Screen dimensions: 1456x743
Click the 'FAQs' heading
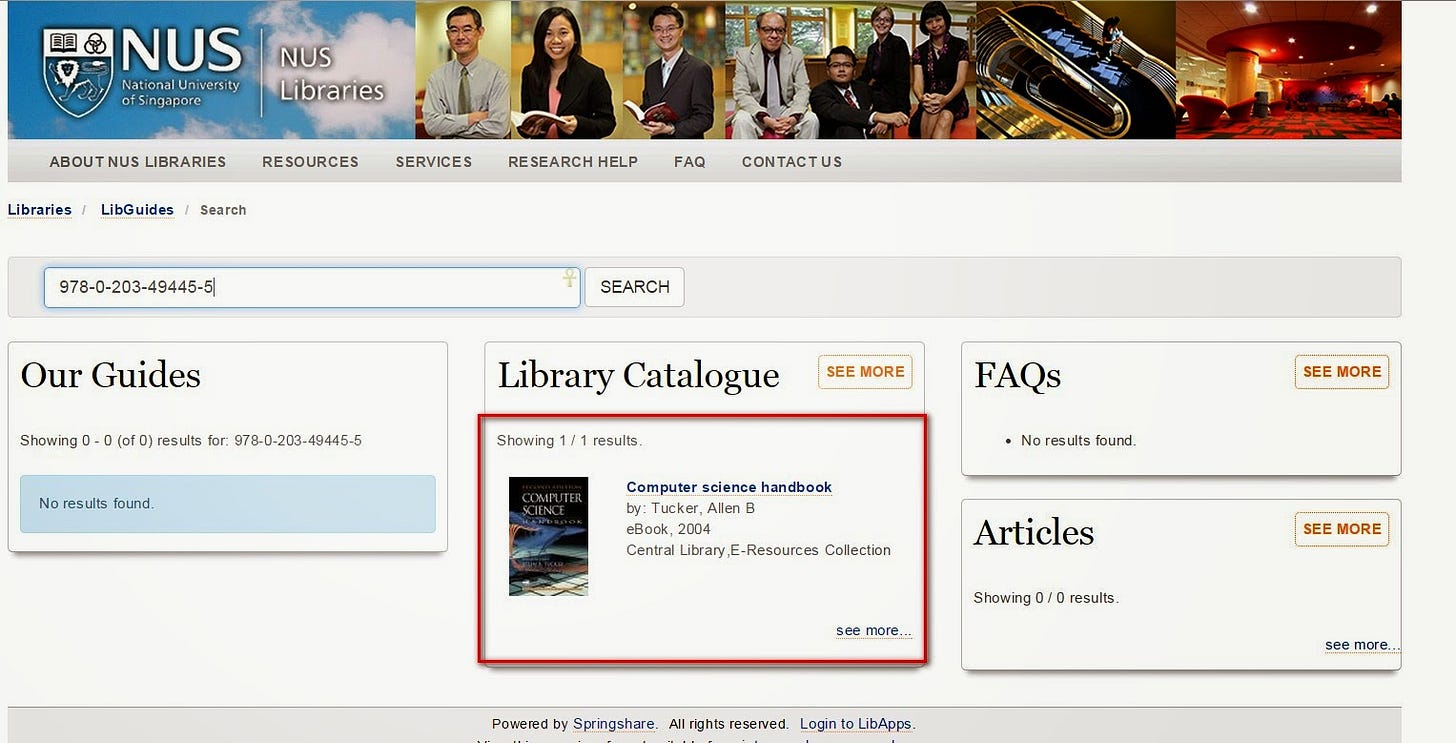pos(1018,375)
